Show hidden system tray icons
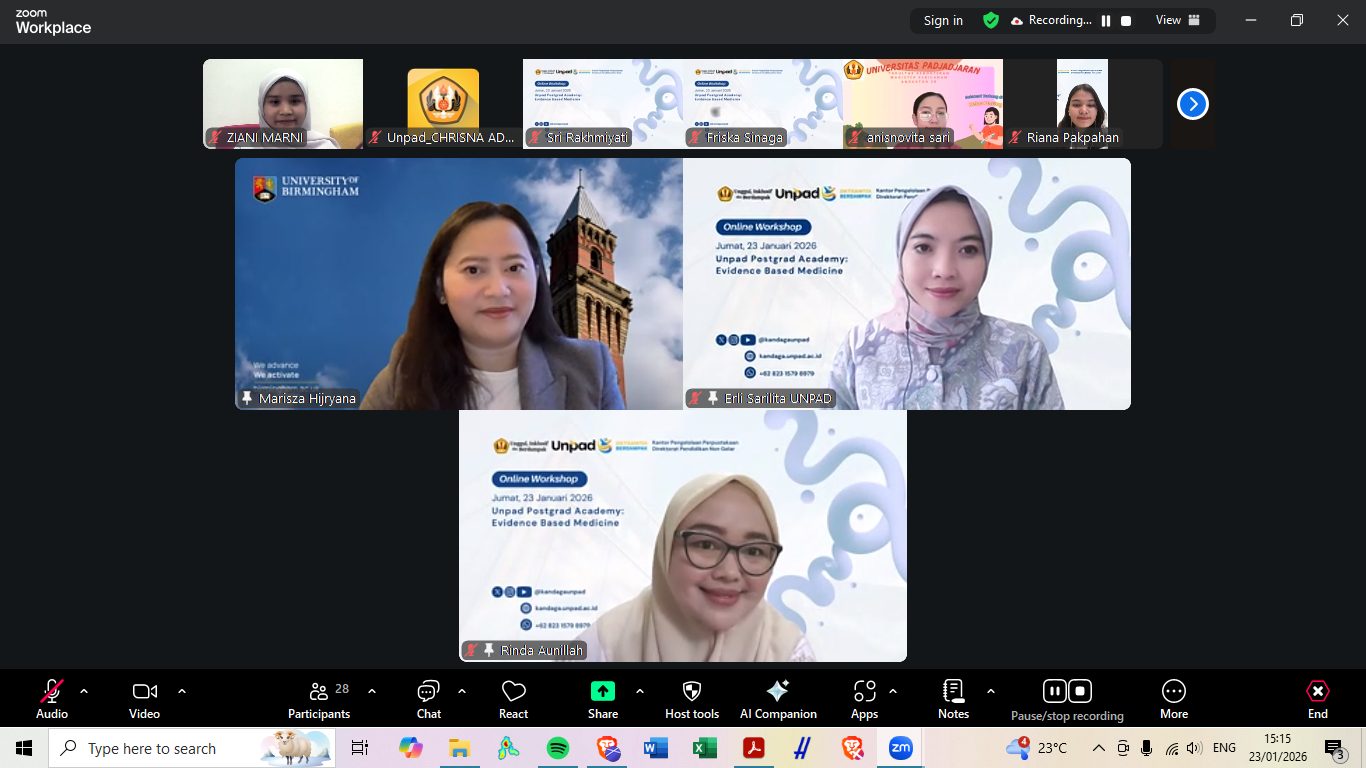 1098,748
